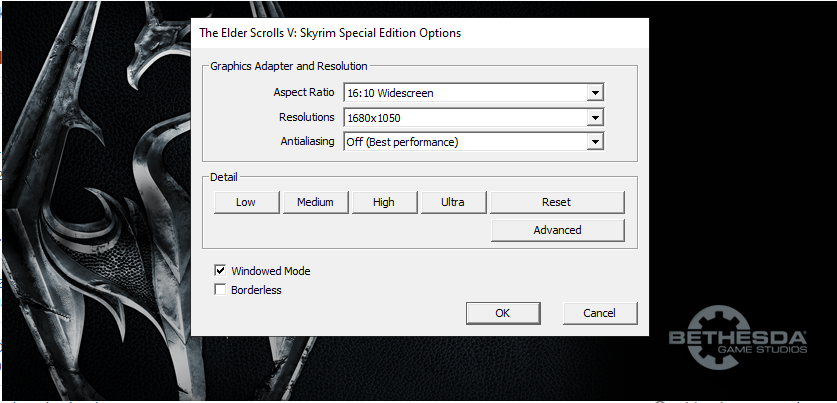
Task: Click the 'Windowed Mode' label text
Action: (271, 271)
